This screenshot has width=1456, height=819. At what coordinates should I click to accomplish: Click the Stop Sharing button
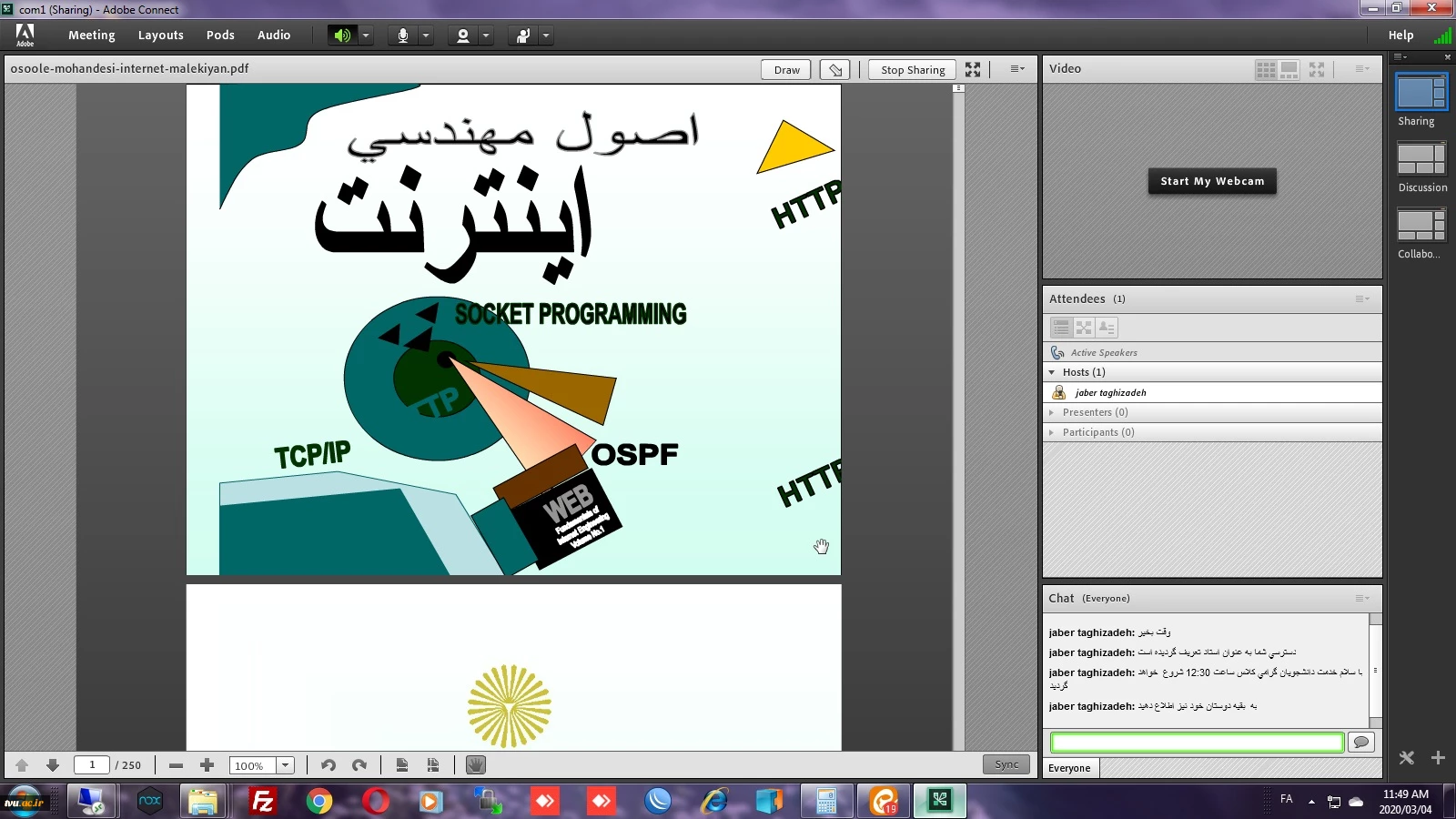(913, 69)
